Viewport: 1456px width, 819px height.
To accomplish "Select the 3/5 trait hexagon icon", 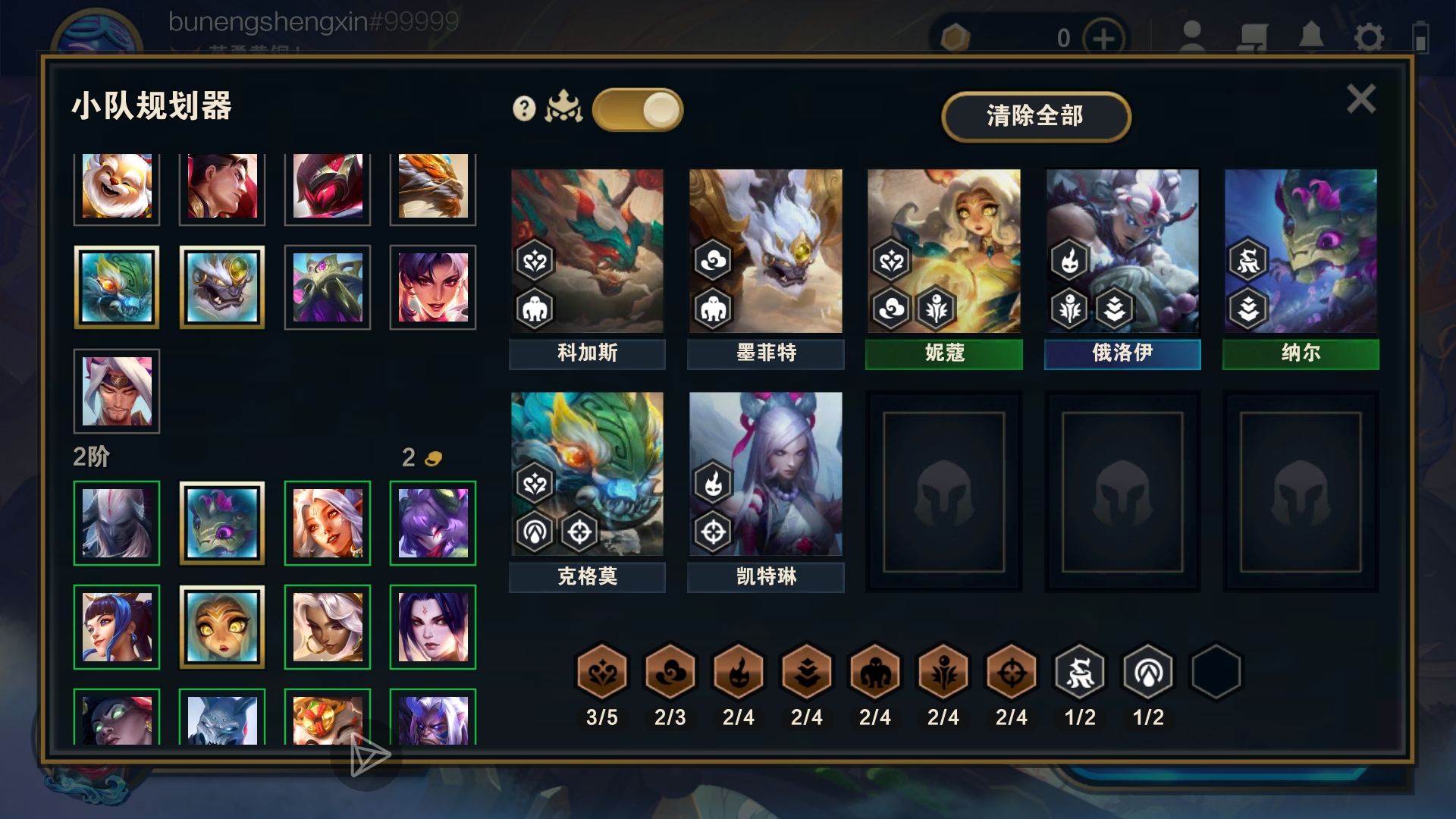I will pyautogui.click(x=602, y=672).
